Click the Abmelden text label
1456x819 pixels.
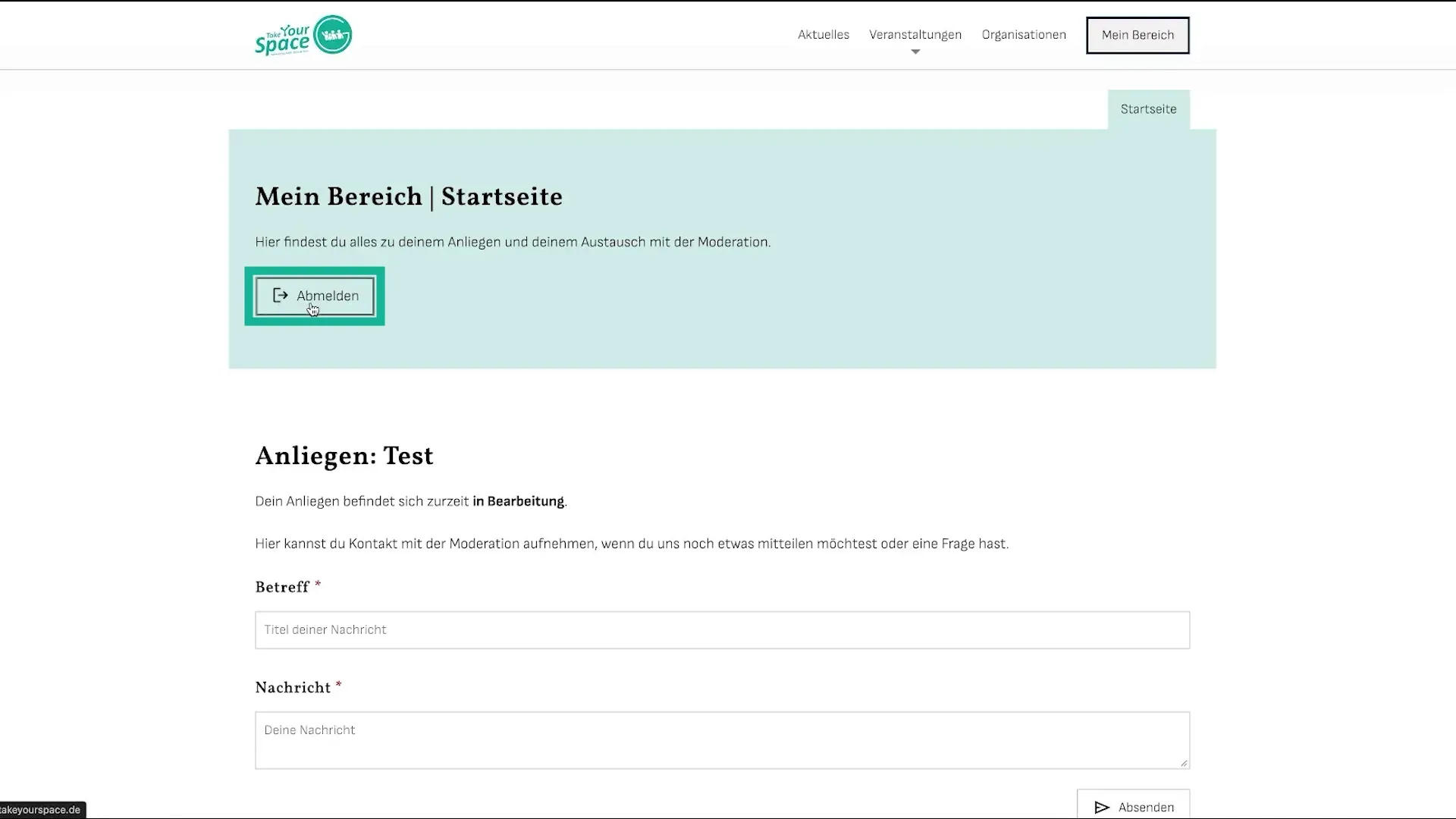pyautogui.click(x=328, y=296)
